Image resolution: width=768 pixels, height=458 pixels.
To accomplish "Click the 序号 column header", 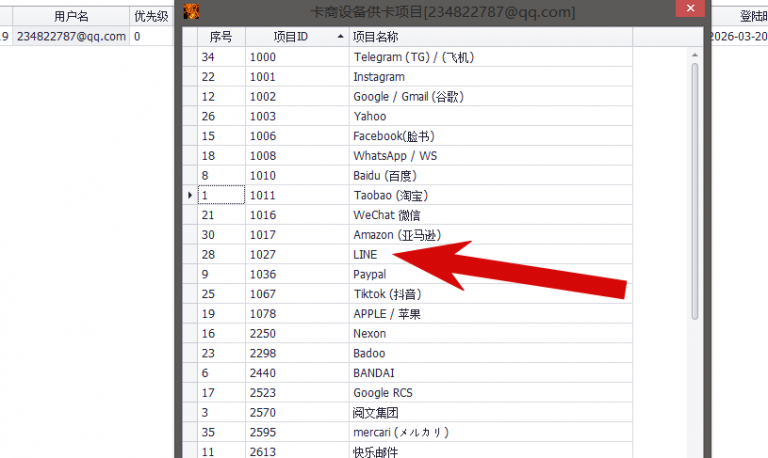I will point(221,37).
